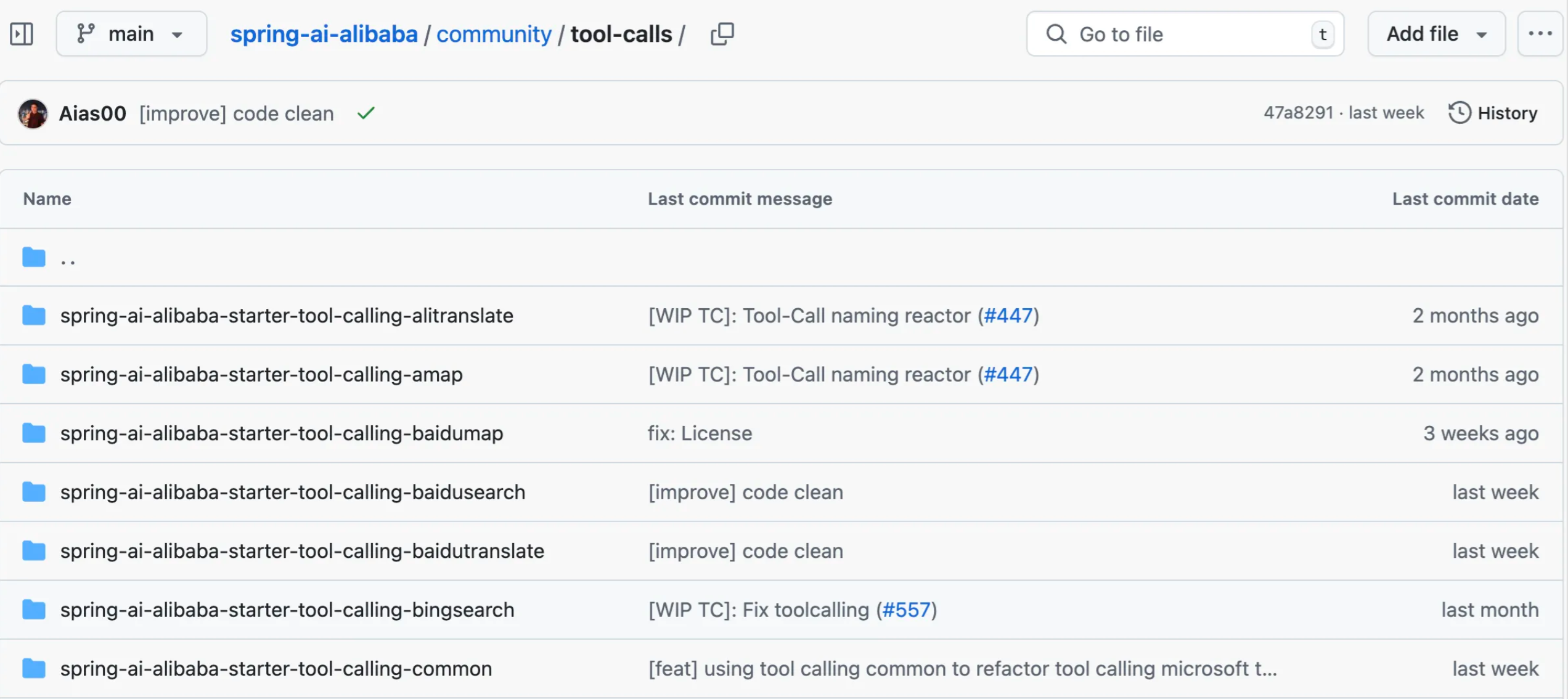This screenshot has width=1568, height=699.
Task: Open PR #447 link in amap row
Action: pyautogui.click(x=1008, y=374)
